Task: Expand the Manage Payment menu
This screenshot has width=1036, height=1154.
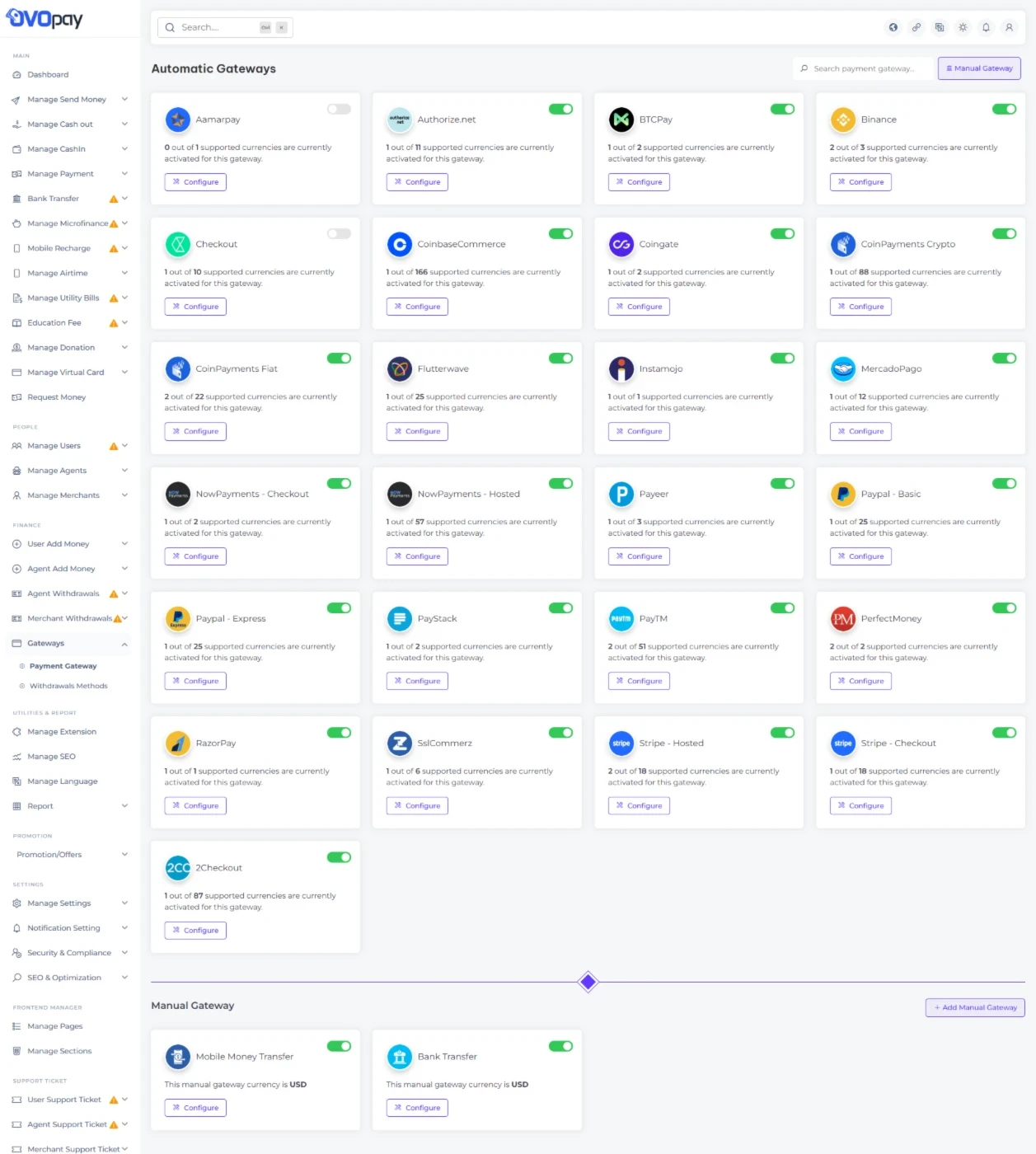Action: (70, 174)
